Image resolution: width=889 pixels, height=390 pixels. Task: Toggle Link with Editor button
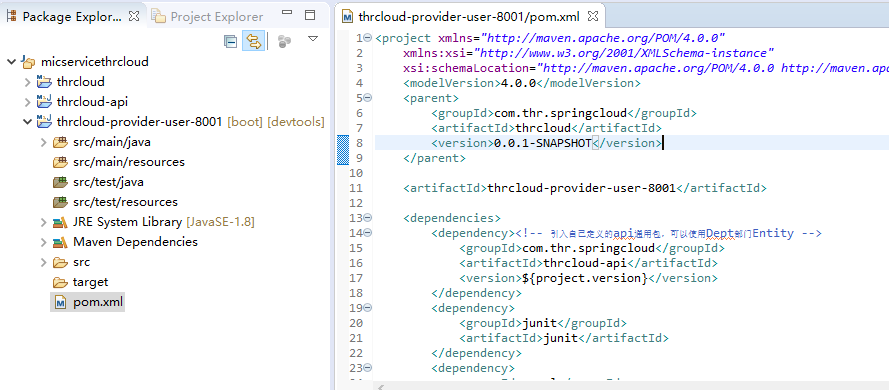253,41
